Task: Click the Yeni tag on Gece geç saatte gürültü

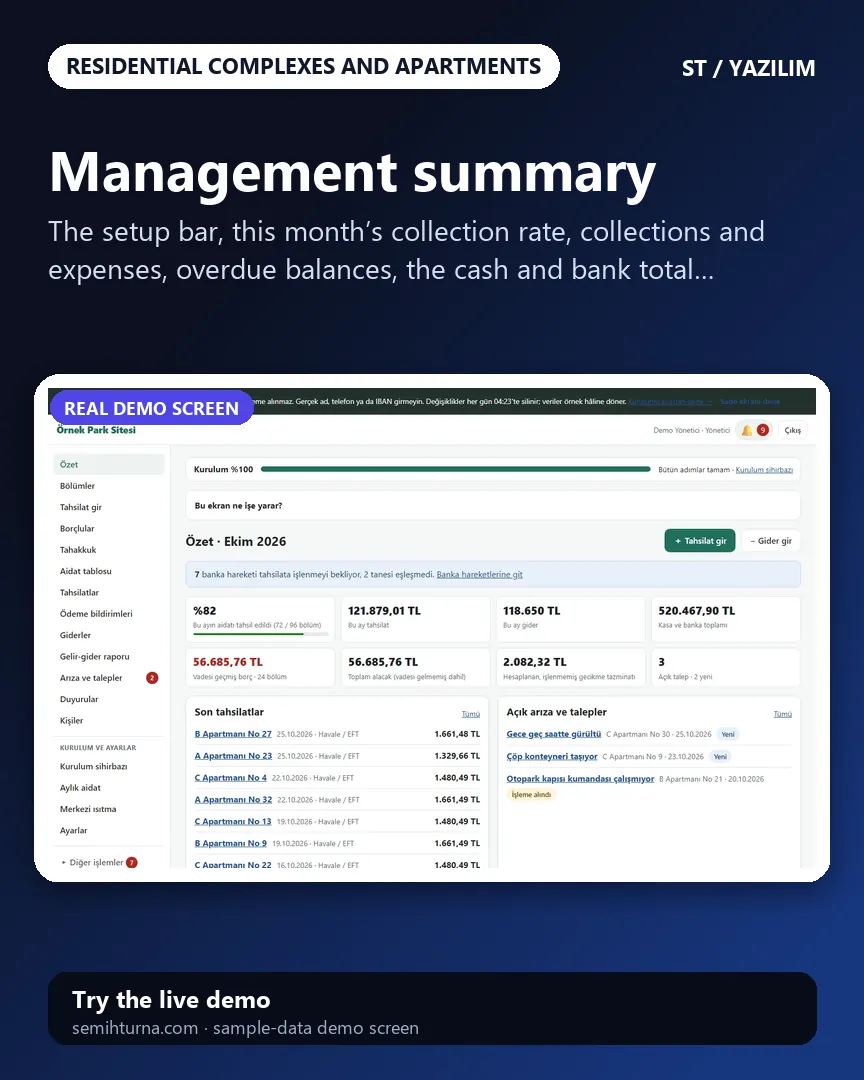Action: [x=728, y=734]
